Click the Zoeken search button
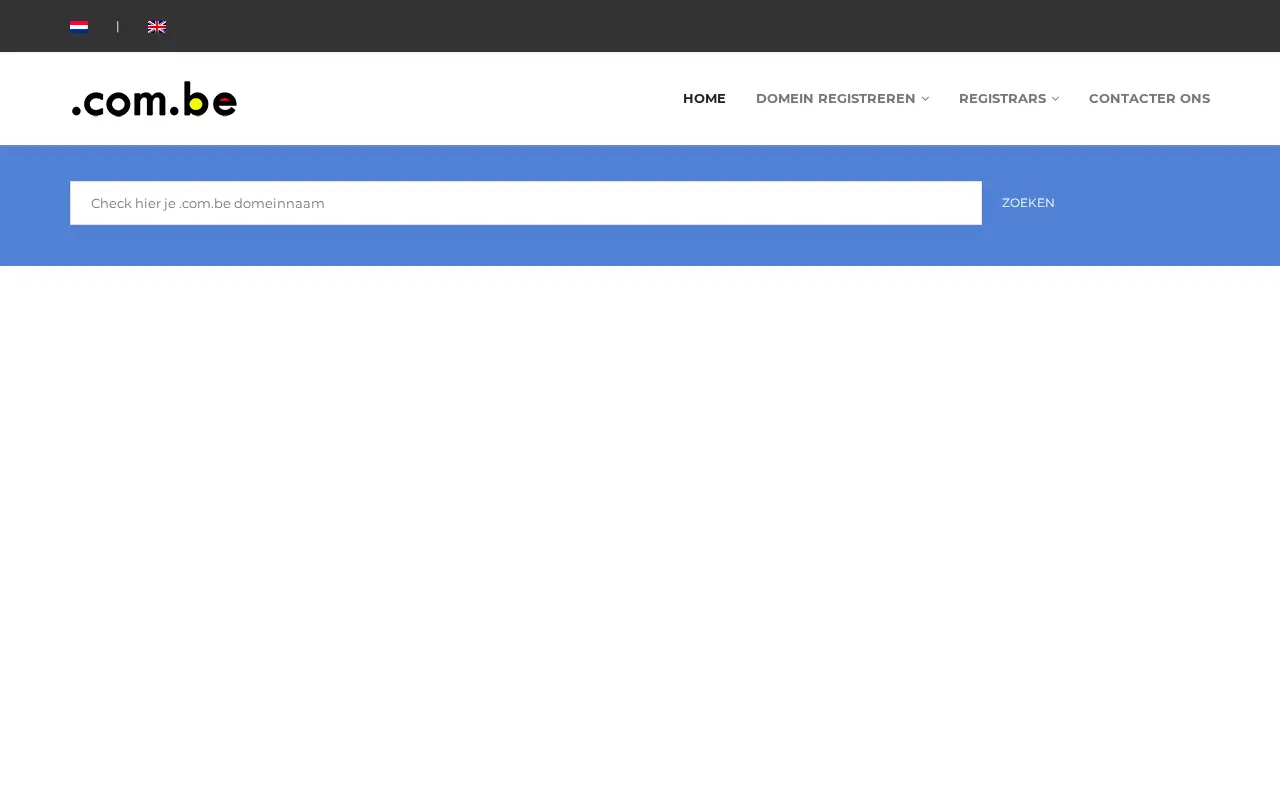The height and width of the screenshot is (800, 1280). point(1028,203)
